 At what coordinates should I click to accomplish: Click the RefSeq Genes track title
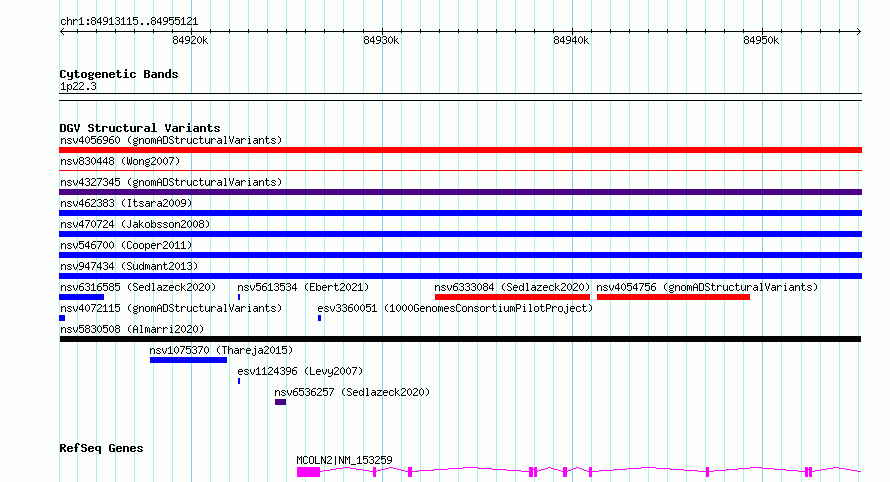[101, 448]
